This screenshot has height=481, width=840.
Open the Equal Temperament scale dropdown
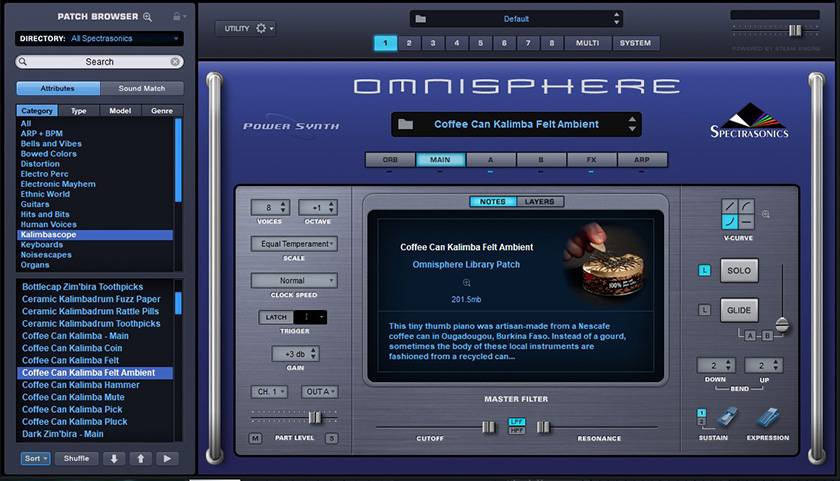coord(294,244)
